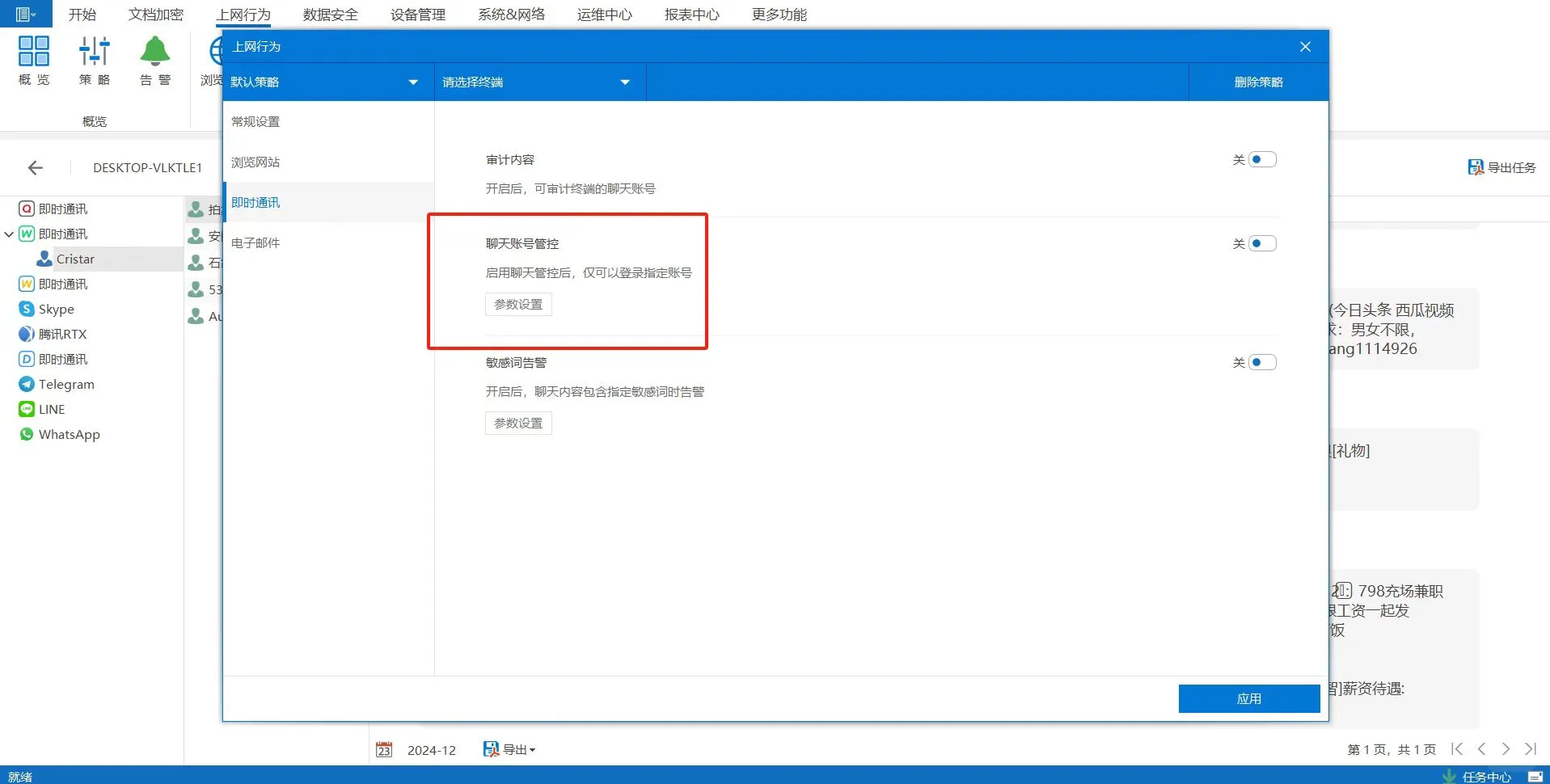Toggle the 聊天账号管控 switch
This screenshot has height=784, width=1550.
pyautogui.click(x=1262, y=243)
